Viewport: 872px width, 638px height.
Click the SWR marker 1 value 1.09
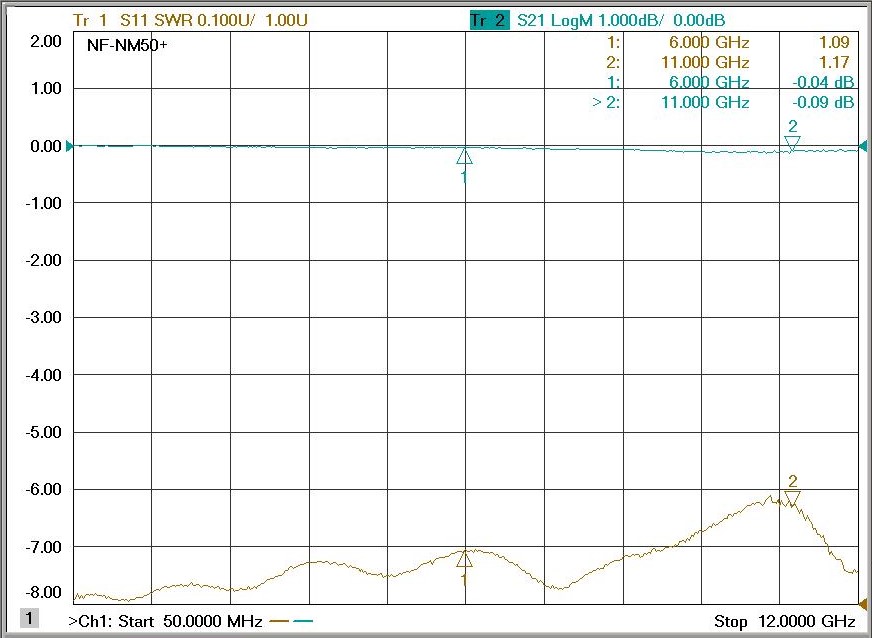tap(834, 42)
